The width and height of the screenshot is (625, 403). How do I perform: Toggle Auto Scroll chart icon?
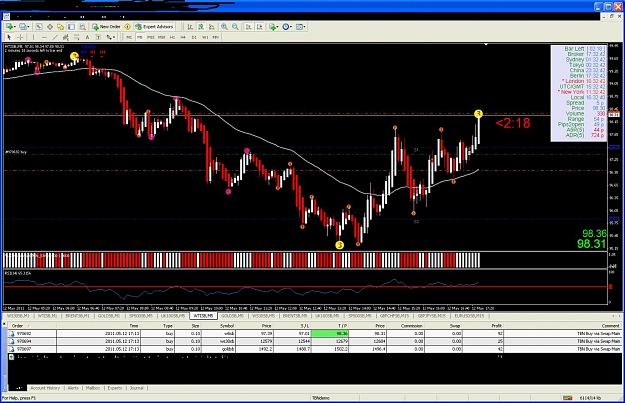click(248, 27)
